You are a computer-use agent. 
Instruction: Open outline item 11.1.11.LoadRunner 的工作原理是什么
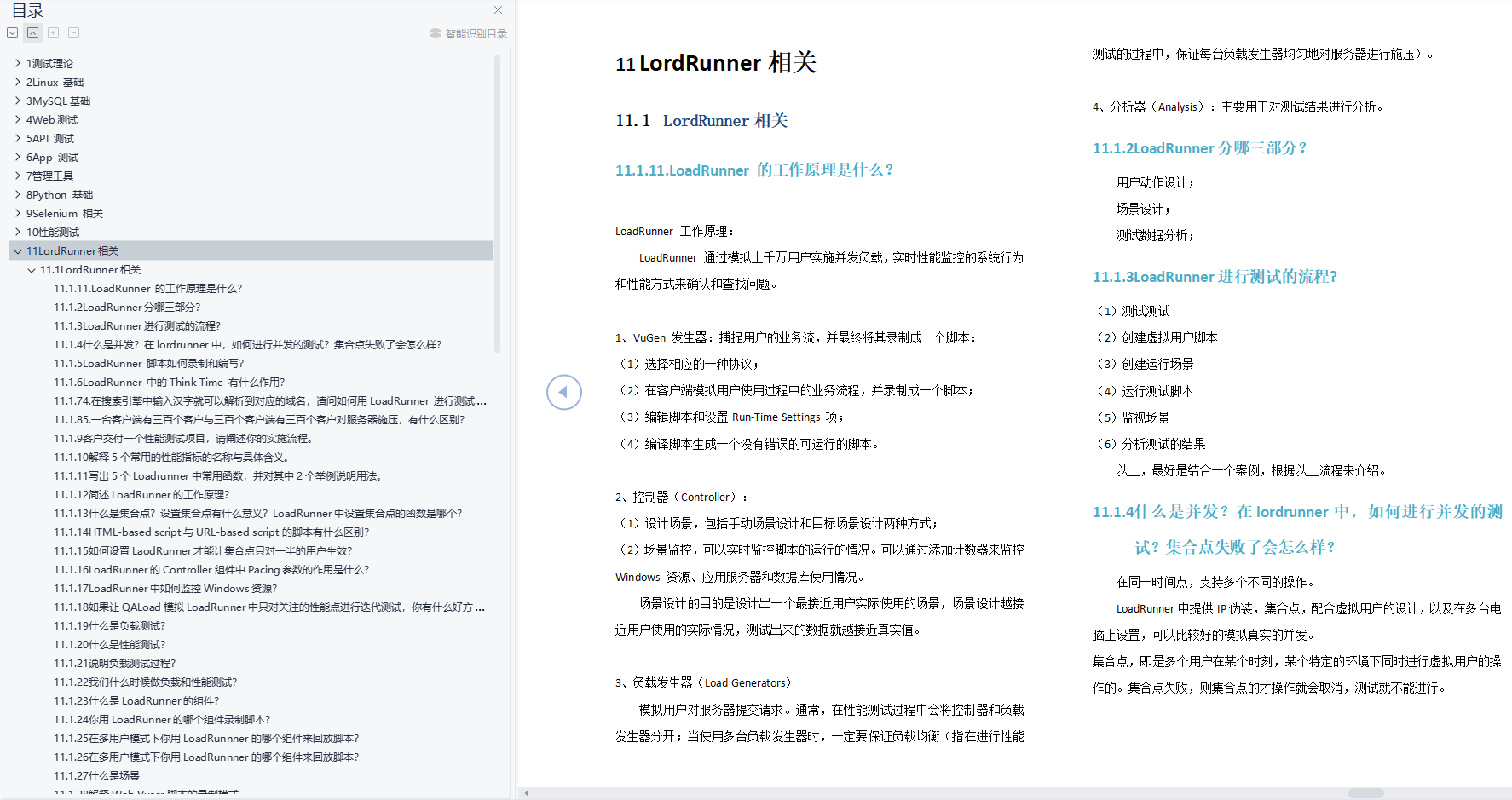pos(148,288)
